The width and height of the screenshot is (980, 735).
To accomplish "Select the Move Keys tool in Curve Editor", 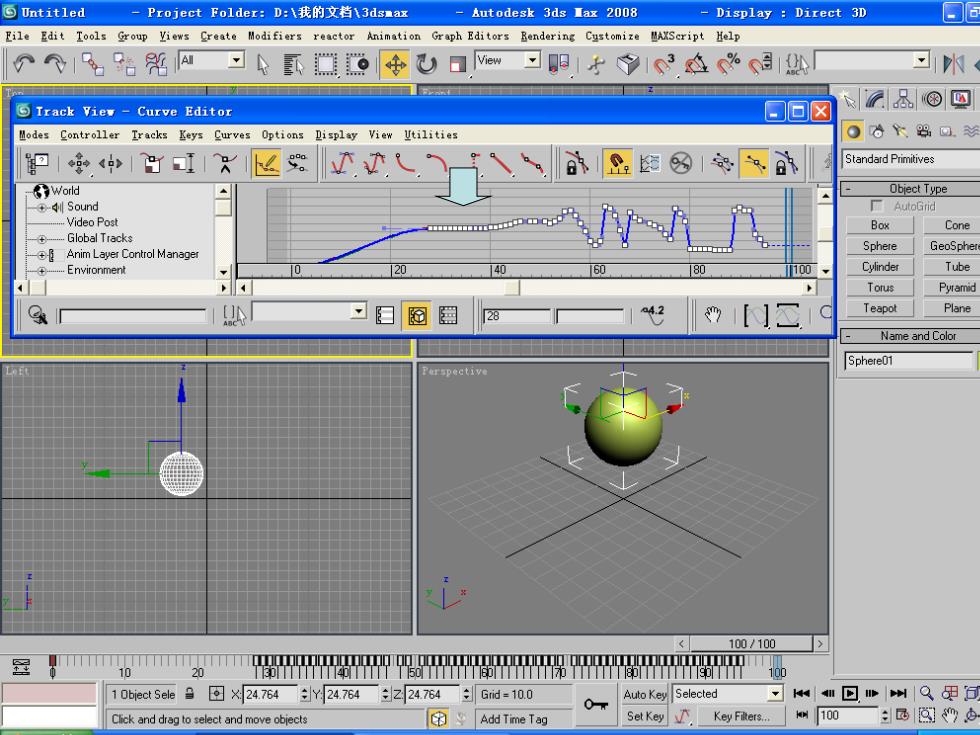I will coord(79,164).
